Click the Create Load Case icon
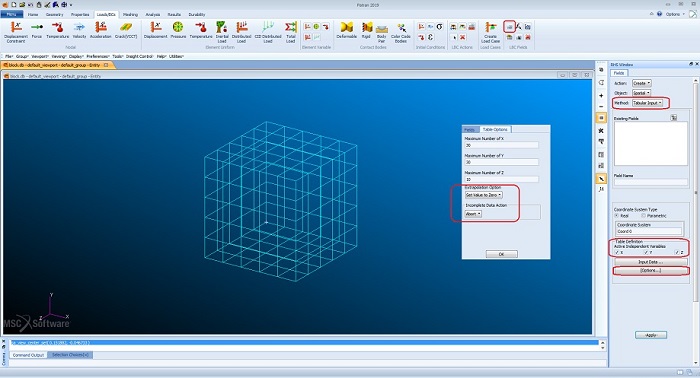The height and width of the screenshot is (378, 700). click(490, 32)
